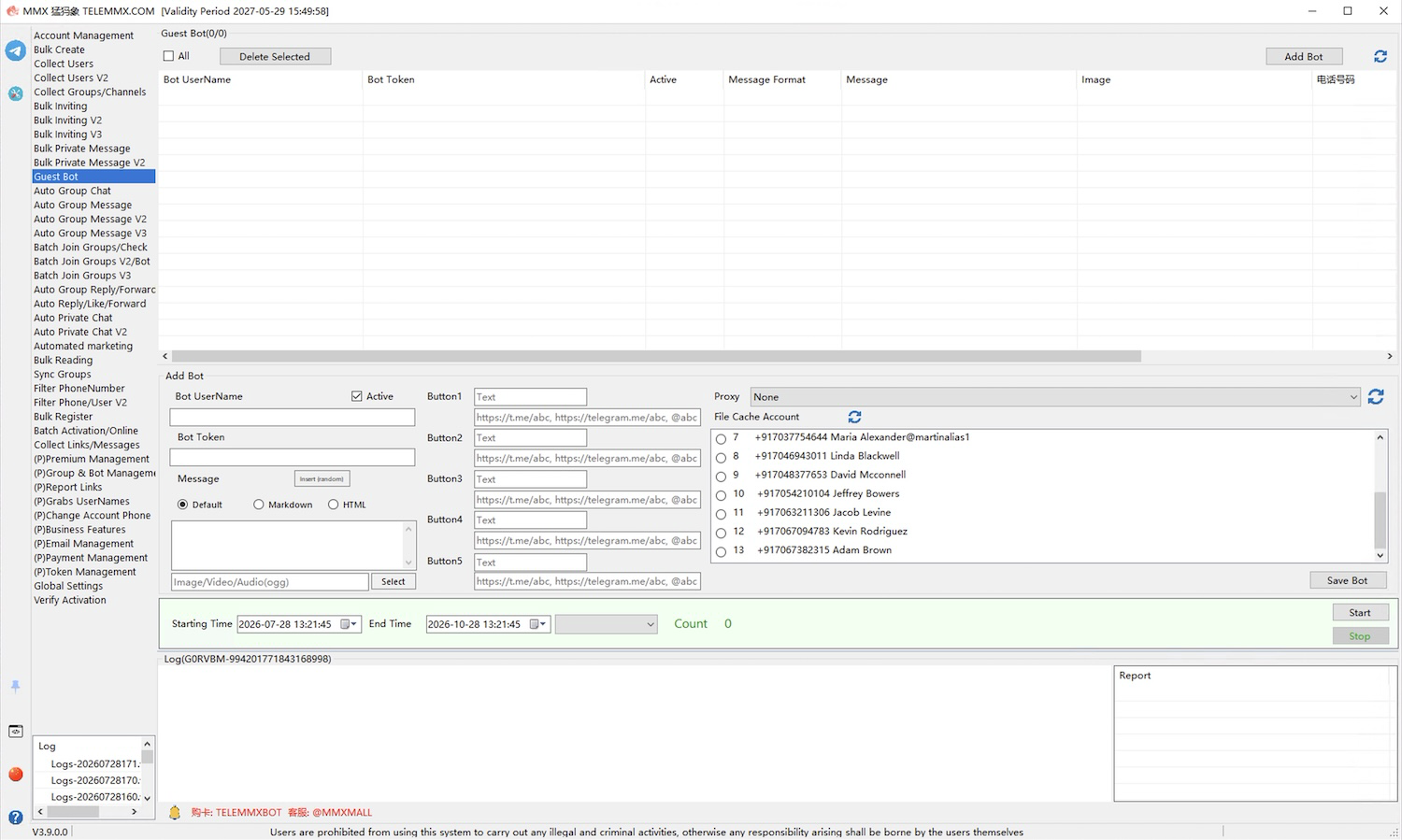Expand the End Time date picker arrow
1402x840 pixels.
coord(544,624)
